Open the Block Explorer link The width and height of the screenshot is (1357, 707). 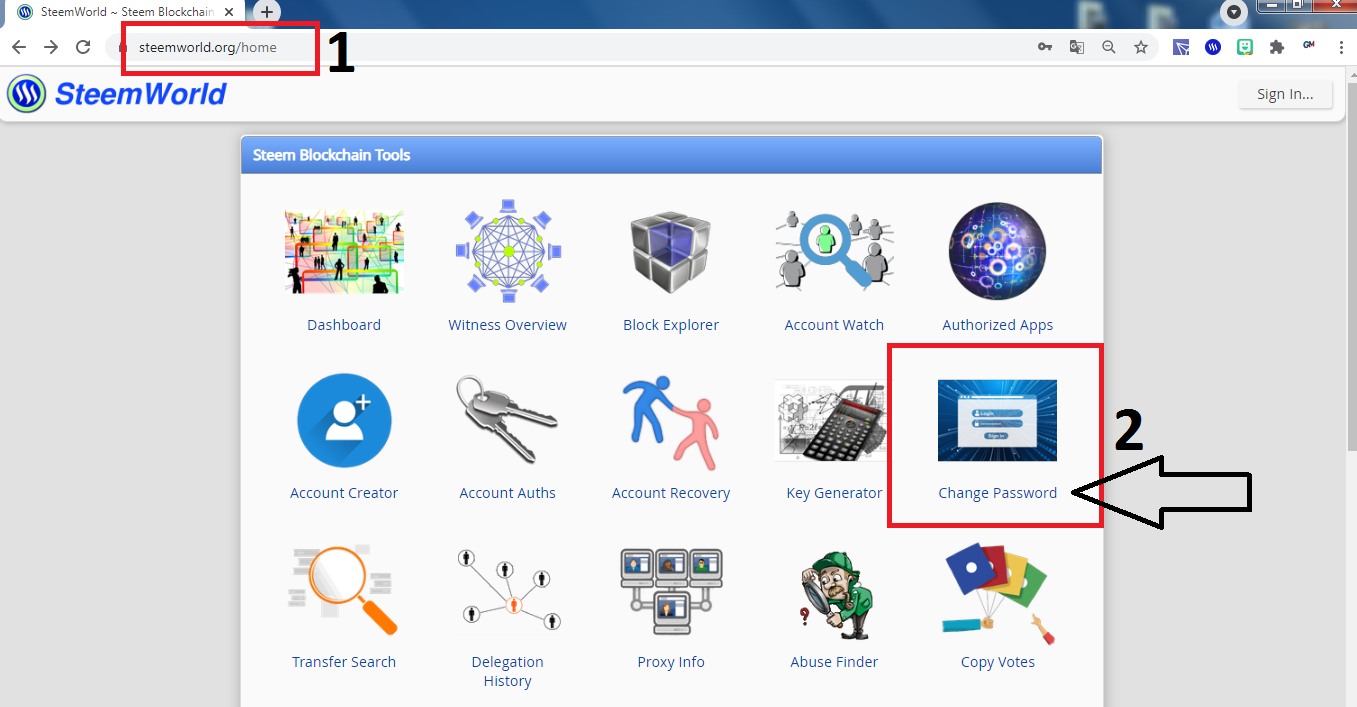pyautogui.click(x=671, y=325)
